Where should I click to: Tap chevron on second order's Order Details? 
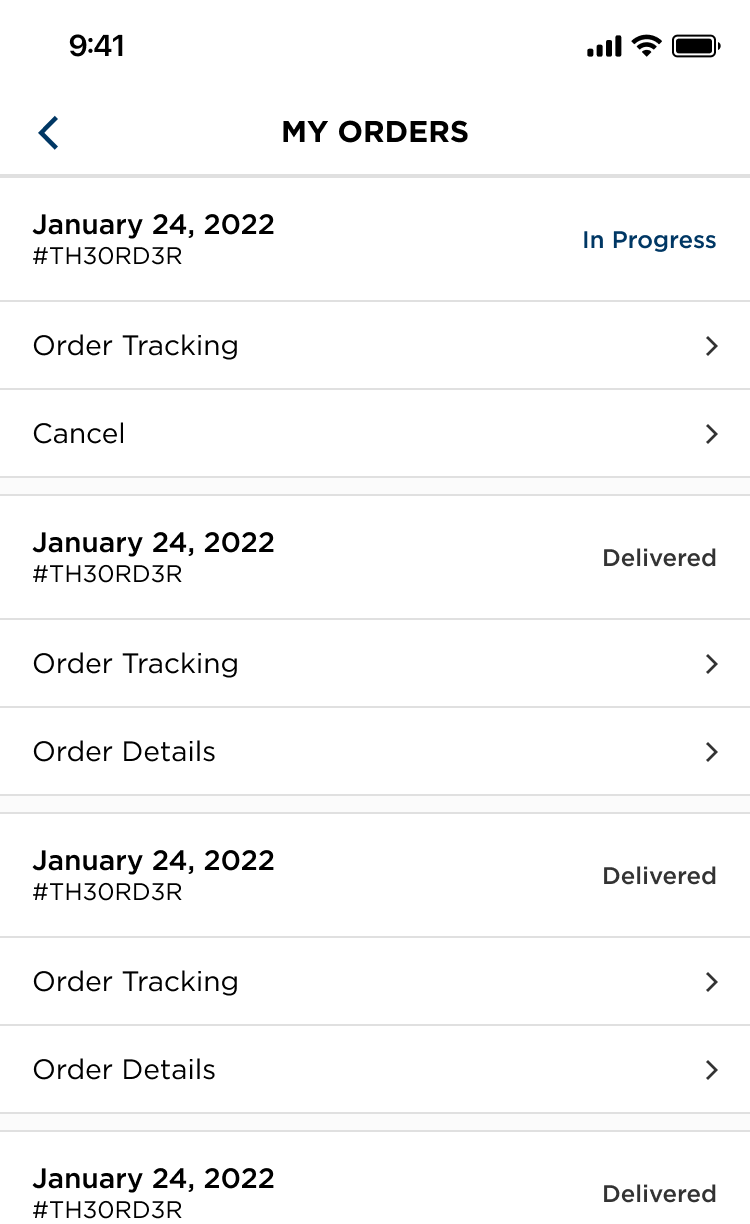(x=712, y=752)
